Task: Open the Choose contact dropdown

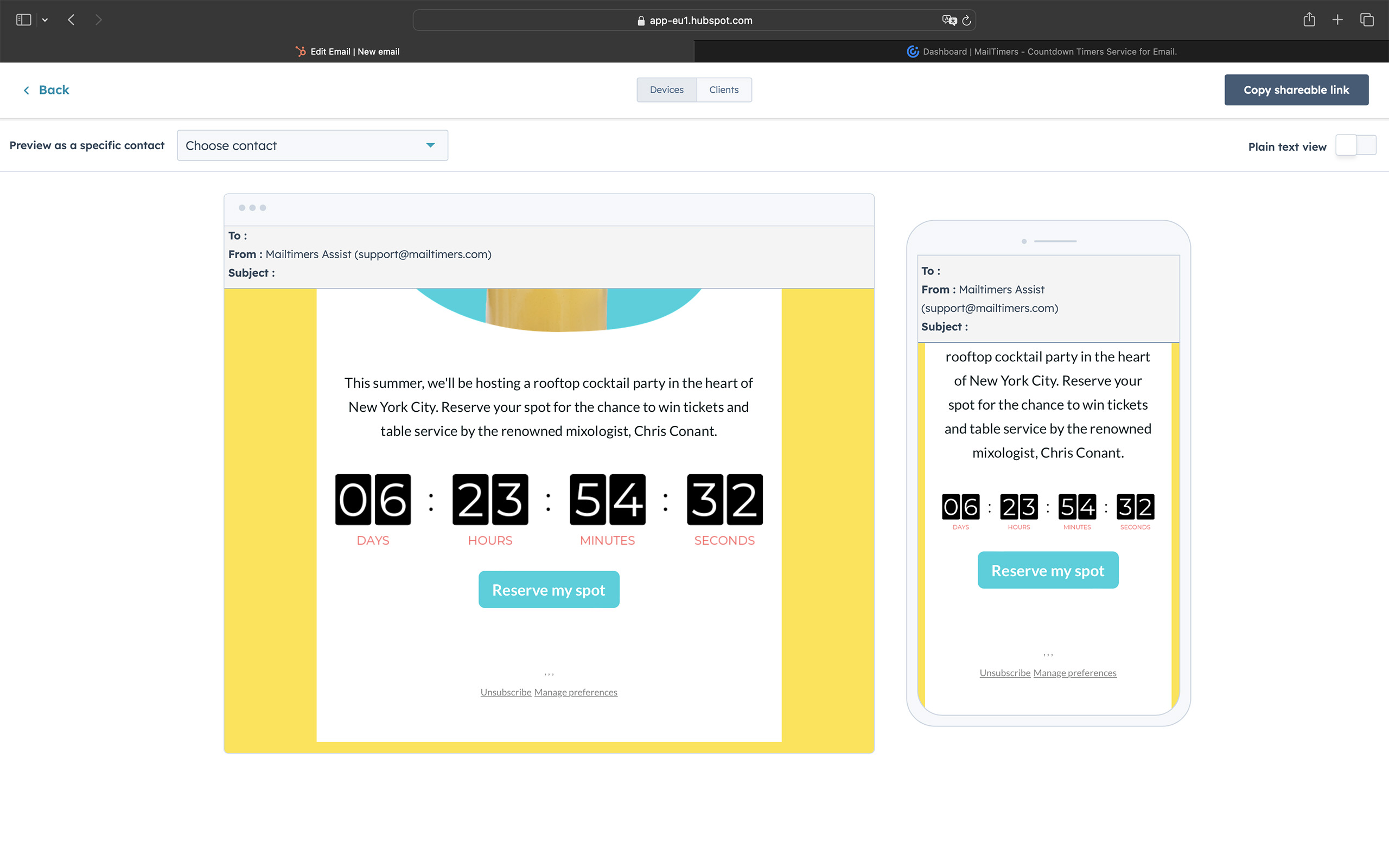Action: [x=312, y=146]
